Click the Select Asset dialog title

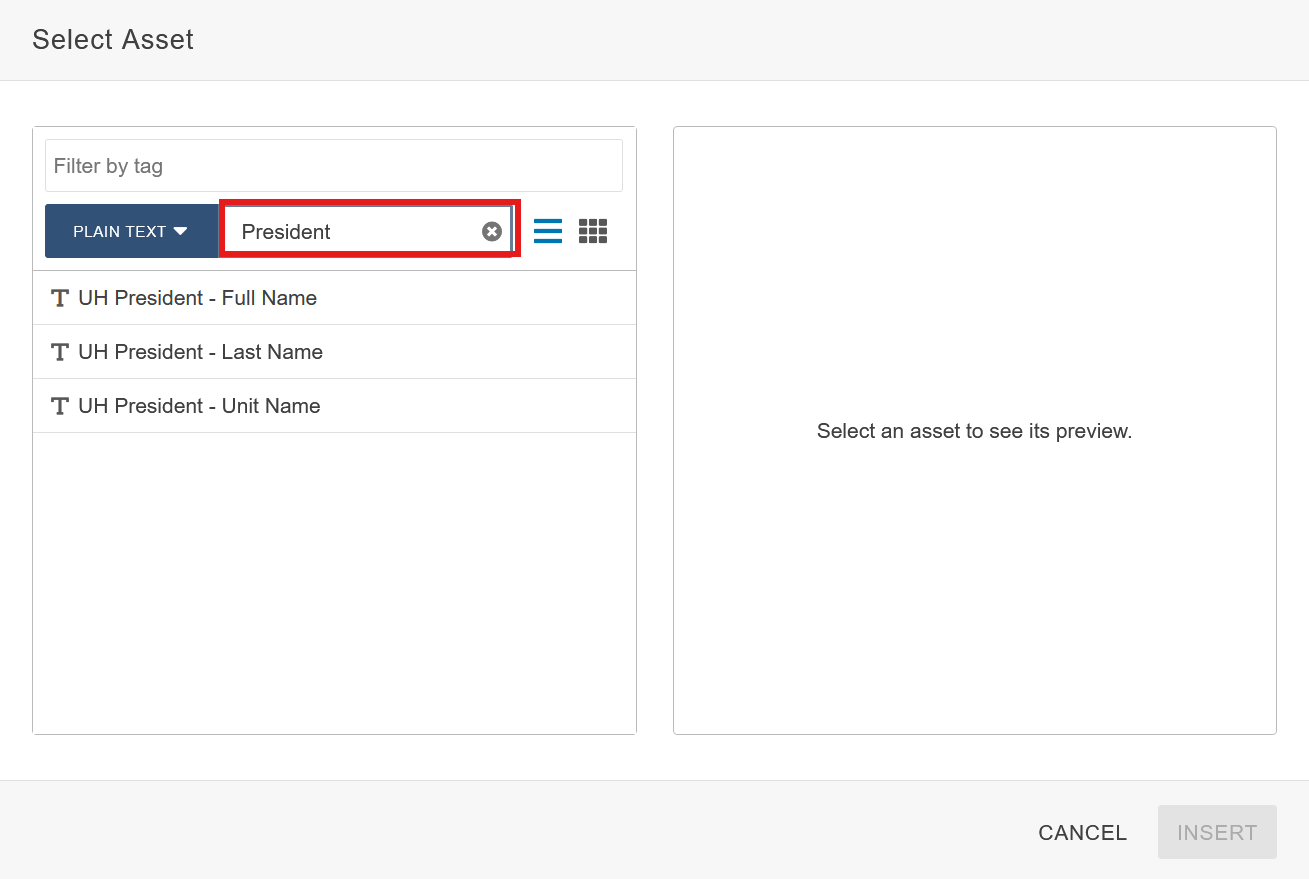click(113, 40)
